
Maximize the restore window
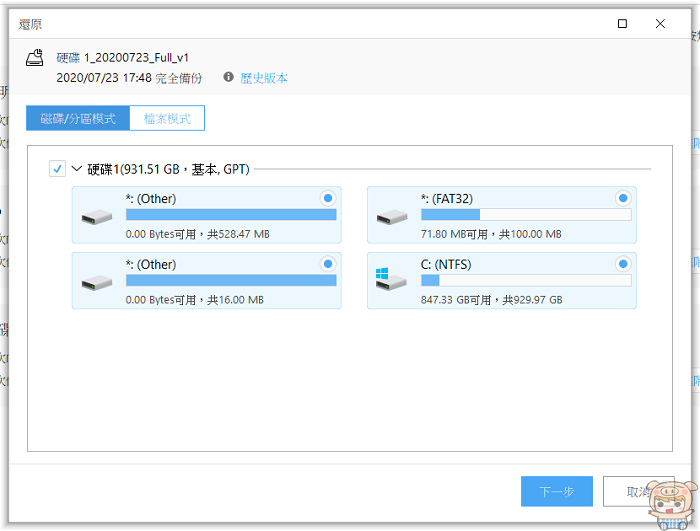click(622, 23)
